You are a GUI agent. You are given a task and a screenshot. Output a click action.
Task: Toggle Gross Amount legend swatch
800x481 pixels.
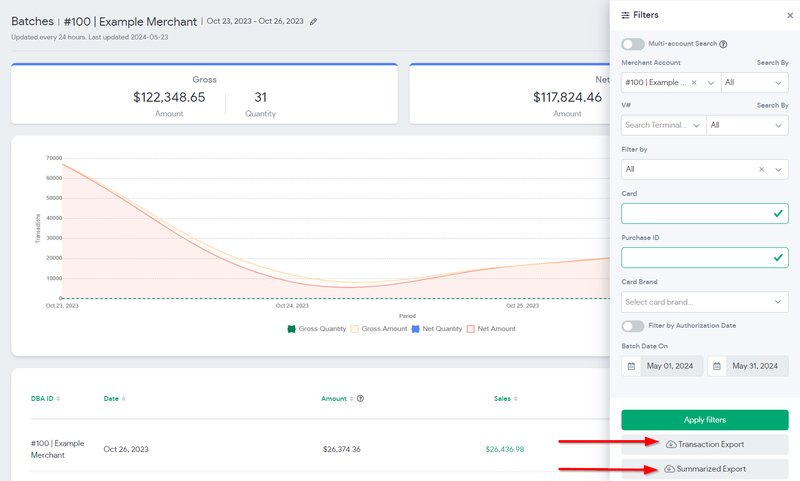pos(355,329)
